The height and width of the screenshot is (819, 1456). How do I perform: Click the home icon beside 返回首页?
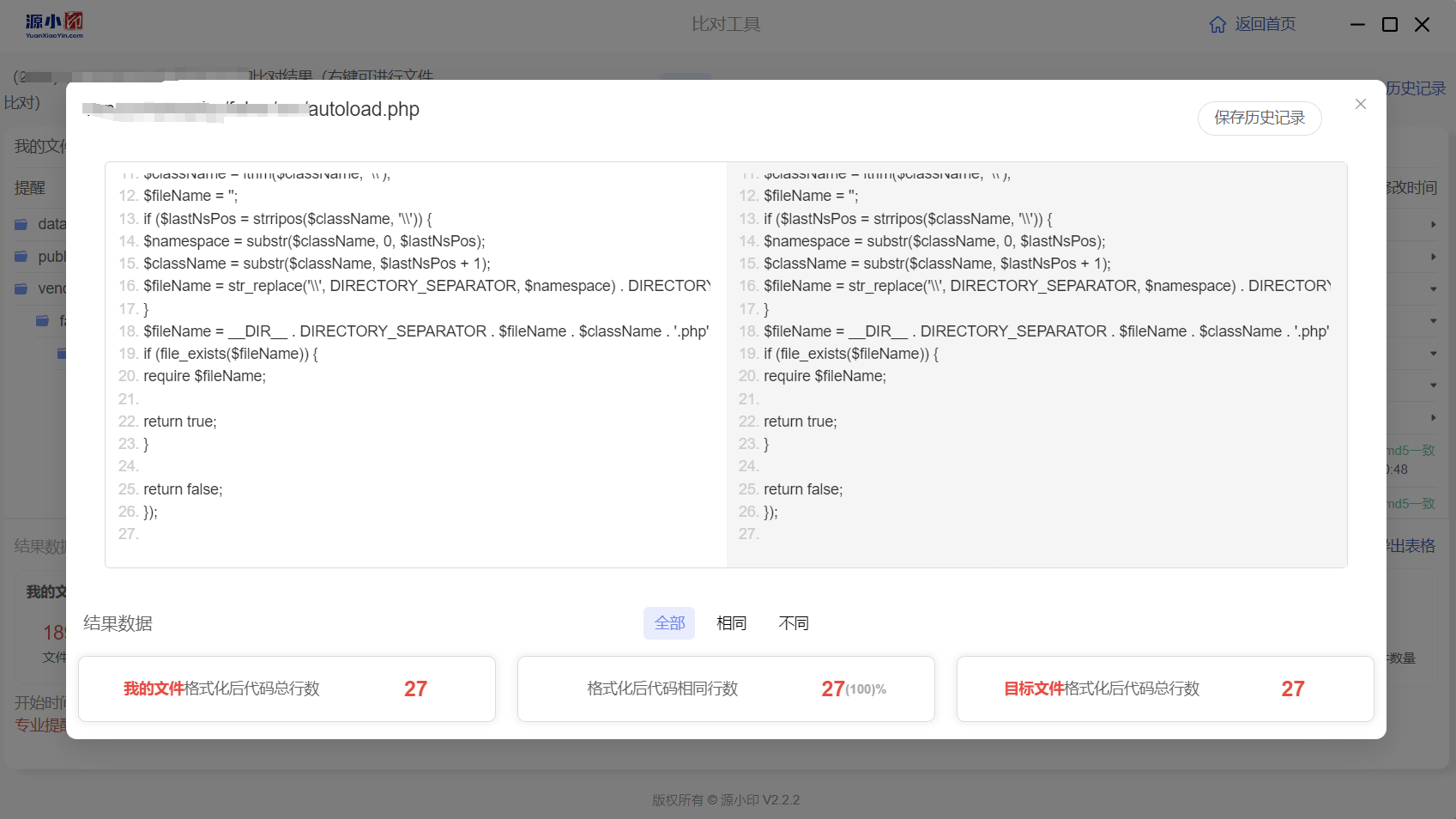[x=1217, y=25]
